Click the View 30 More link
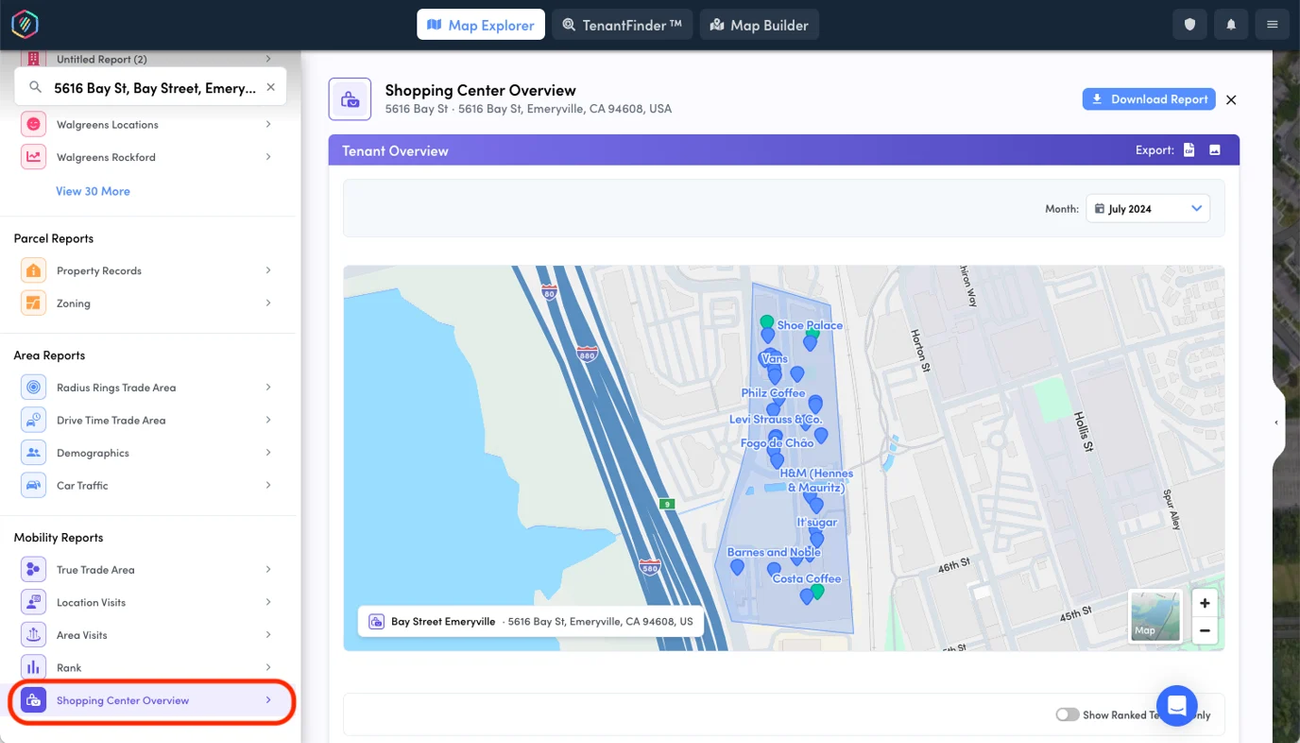 [93, 191]
